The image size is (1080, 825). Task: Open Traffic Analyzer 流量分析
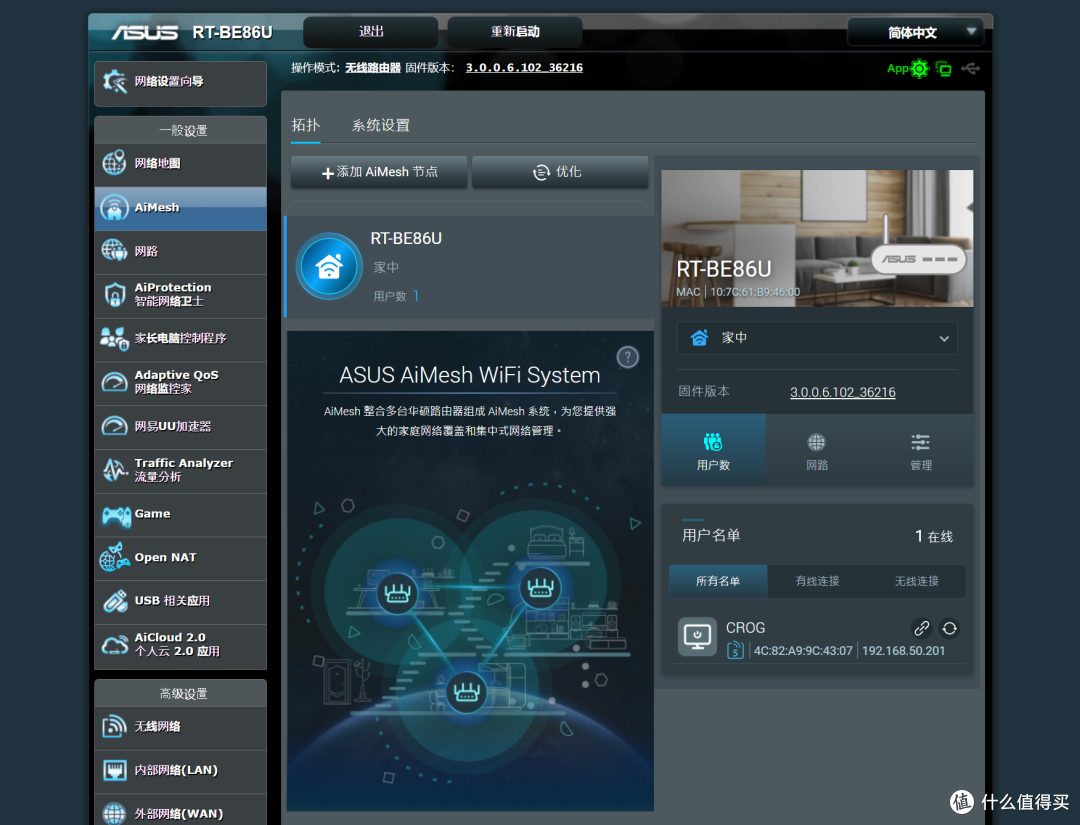pyautogui.click(x=180, y=471)
